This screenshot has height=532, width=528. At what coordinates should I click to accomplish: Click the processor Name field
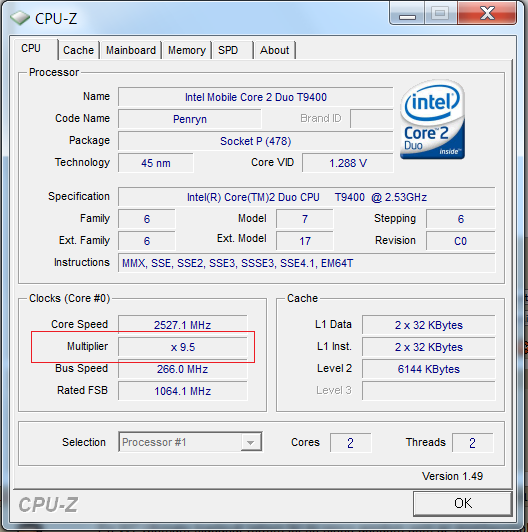coord(256,97)
